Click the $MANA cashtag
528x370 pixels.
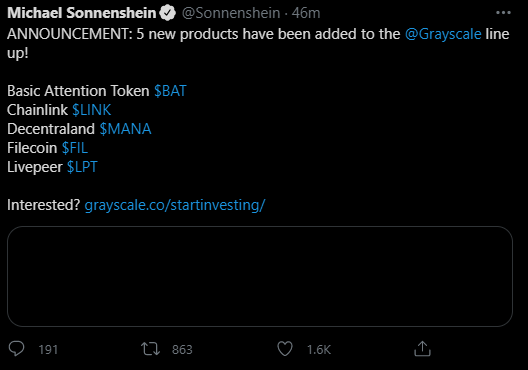pyautogui.click(x=125, y=129)
